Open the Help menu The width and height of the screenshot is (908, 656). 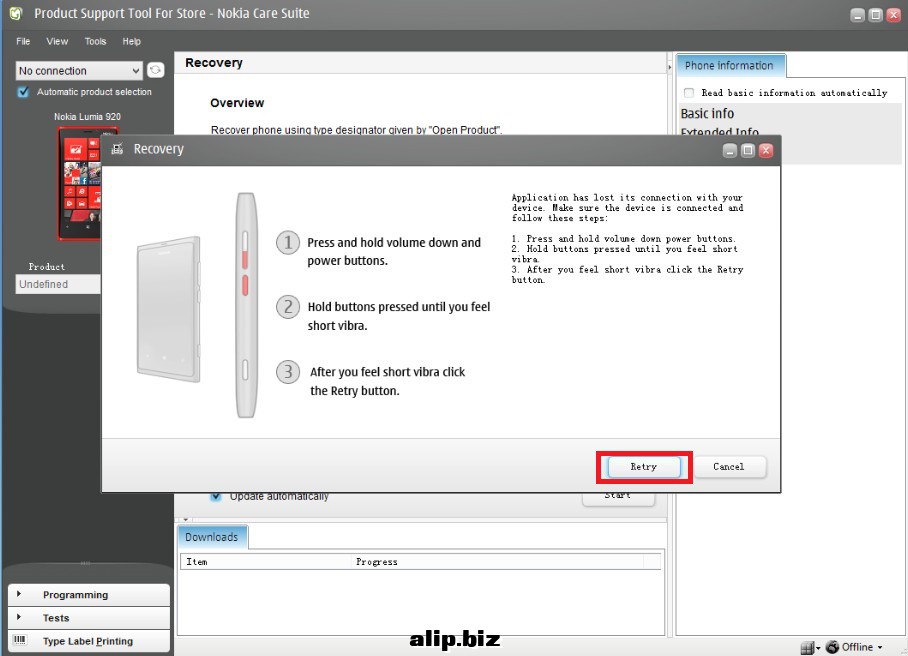[x=131, y=41]
